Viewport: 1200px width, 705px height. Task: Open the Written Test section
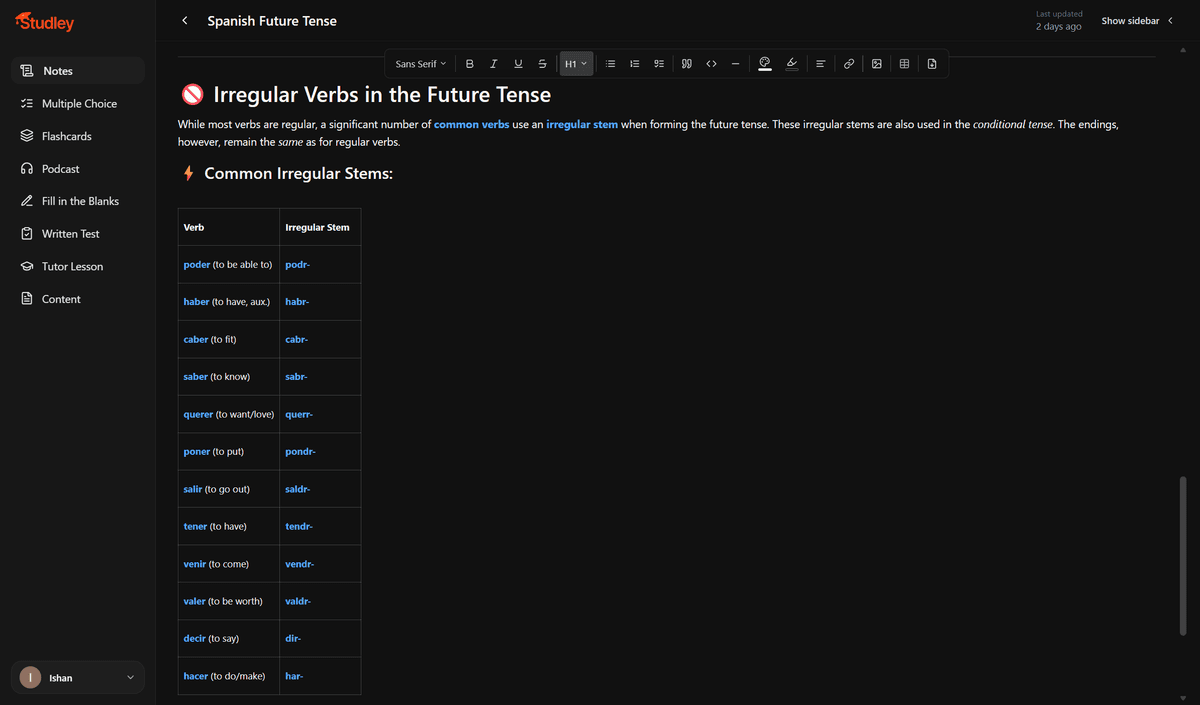pos(78,234)
